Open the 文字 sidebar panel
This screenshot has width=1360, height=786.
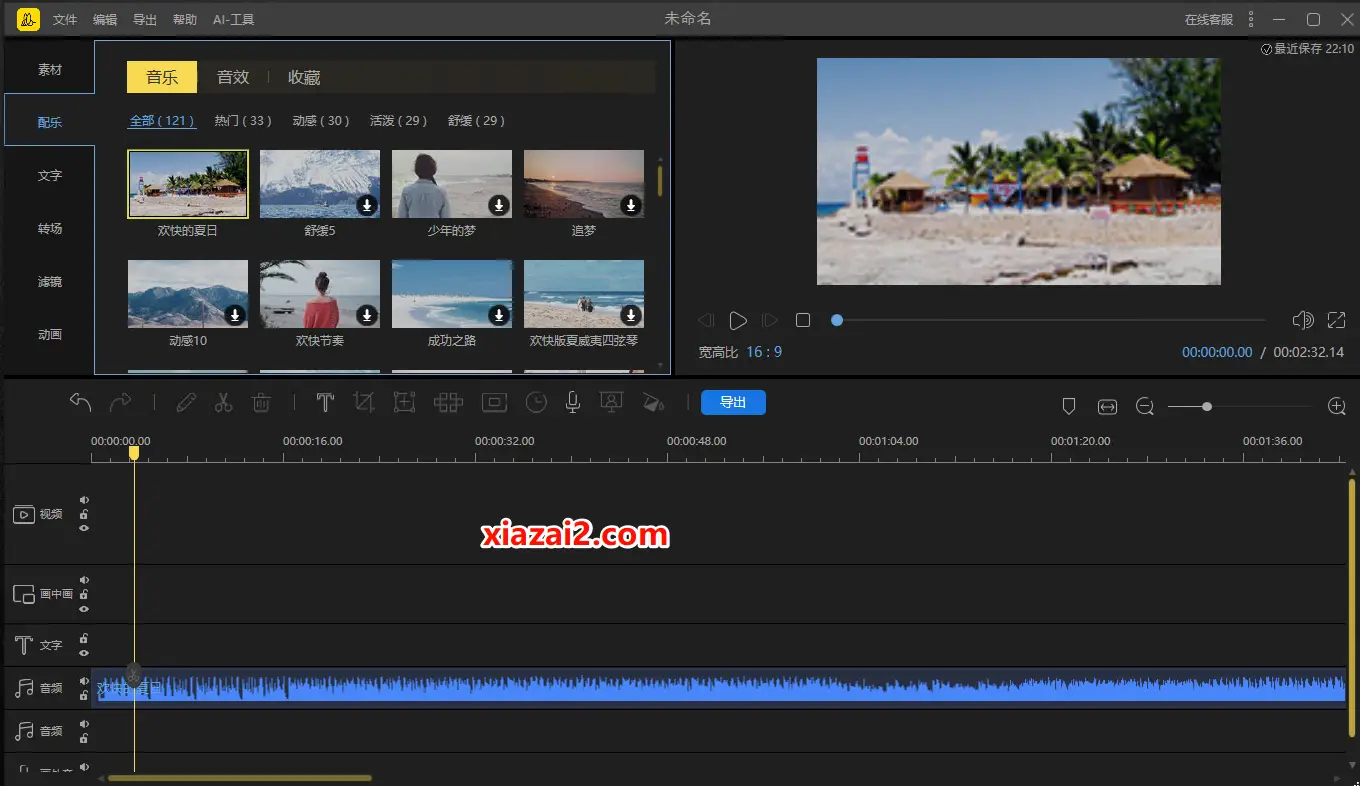[50, 175]
